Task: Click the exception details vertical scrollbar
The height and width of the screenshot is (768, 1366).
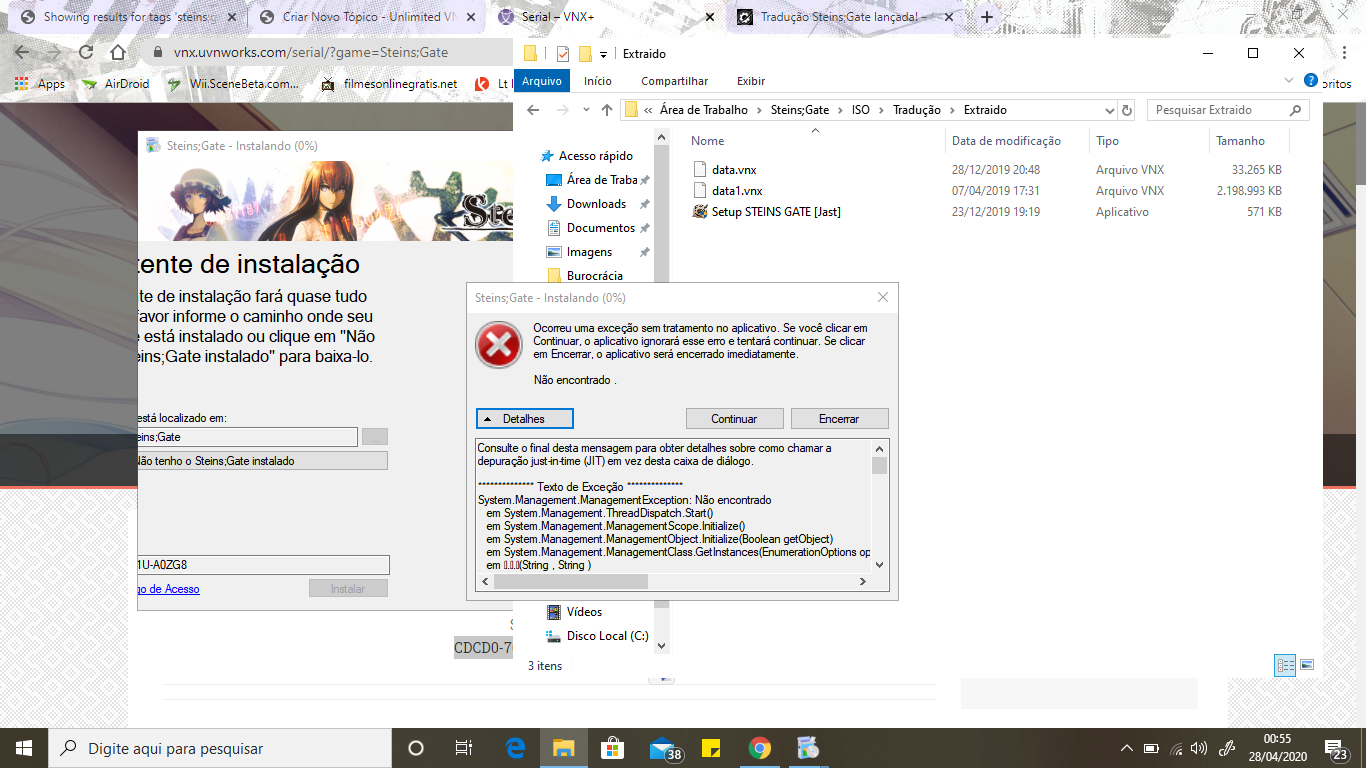Action: pos(879,506)
